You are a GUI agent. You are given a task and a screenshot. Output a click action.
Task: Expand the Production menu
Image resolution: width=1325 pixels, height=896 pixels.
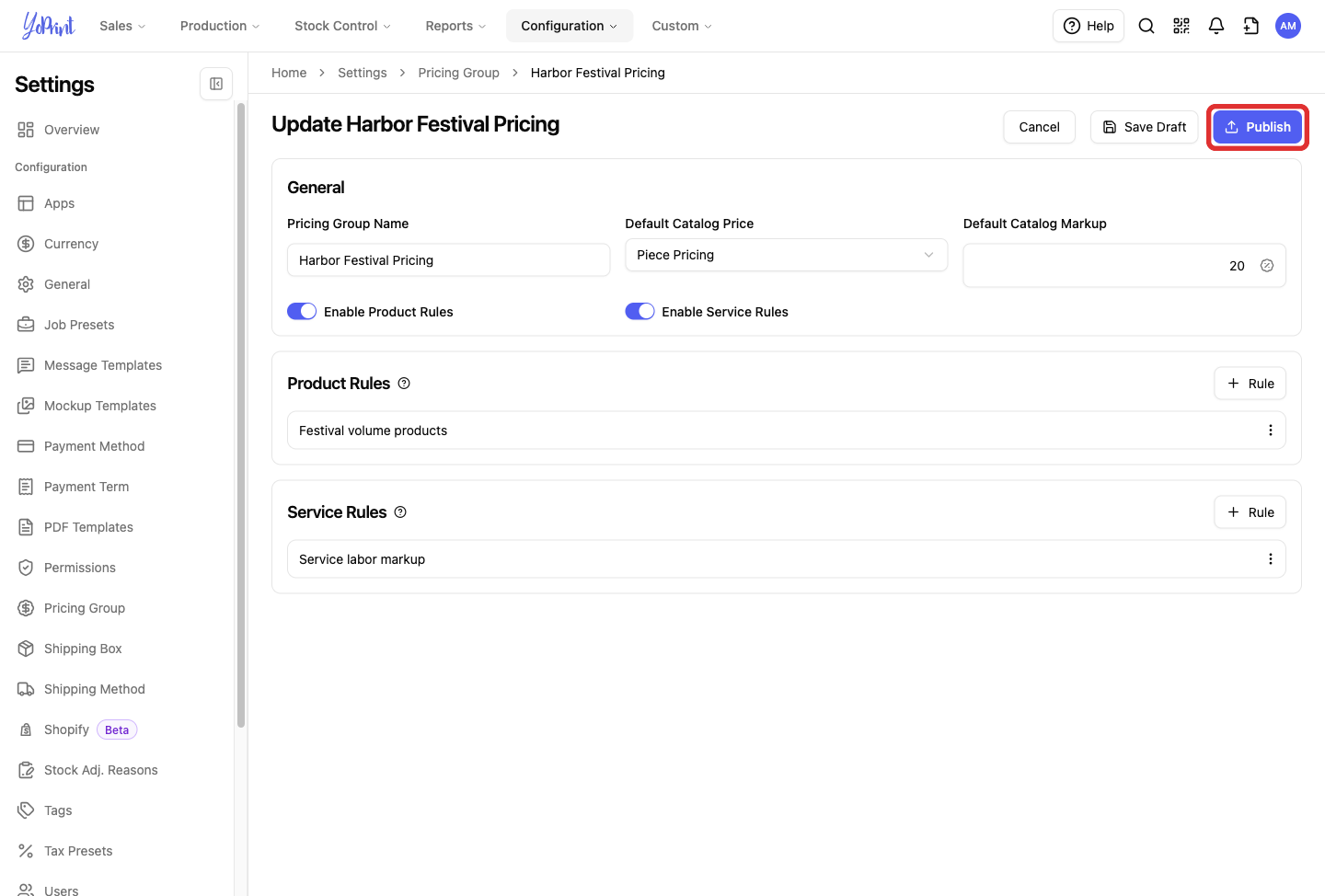(220, 26)
